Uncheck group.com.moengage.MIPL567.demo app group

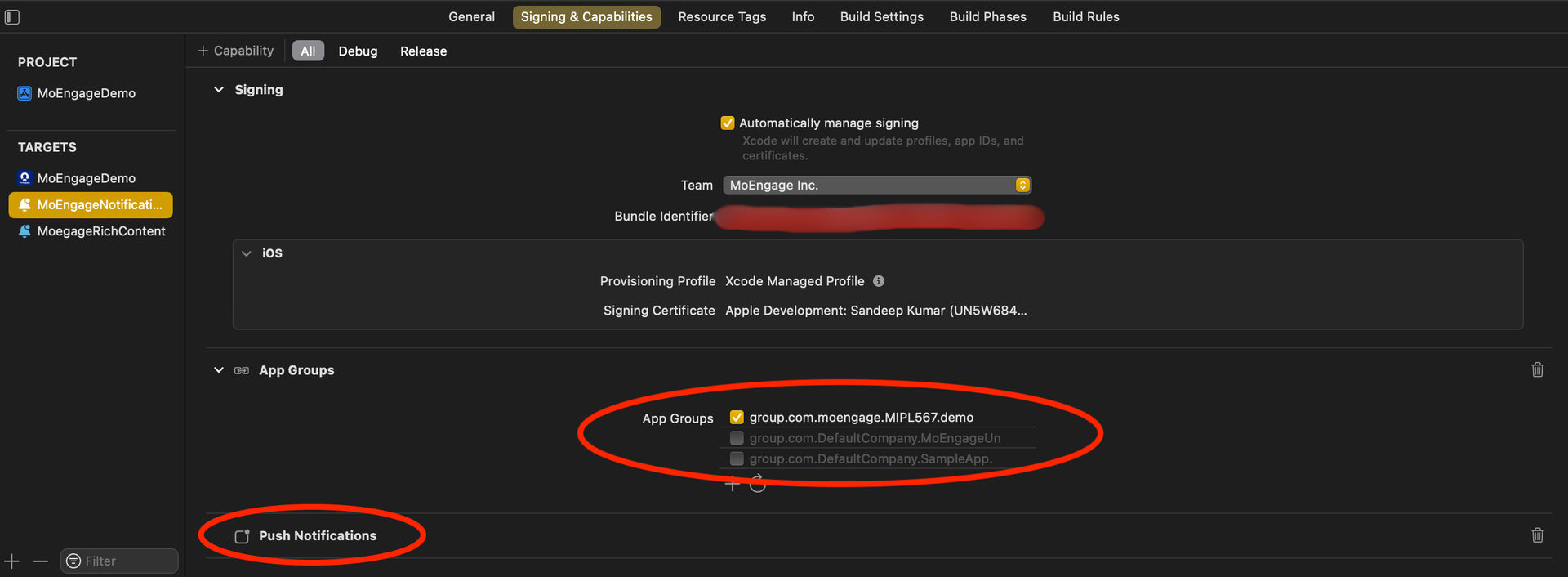(737, 418)
